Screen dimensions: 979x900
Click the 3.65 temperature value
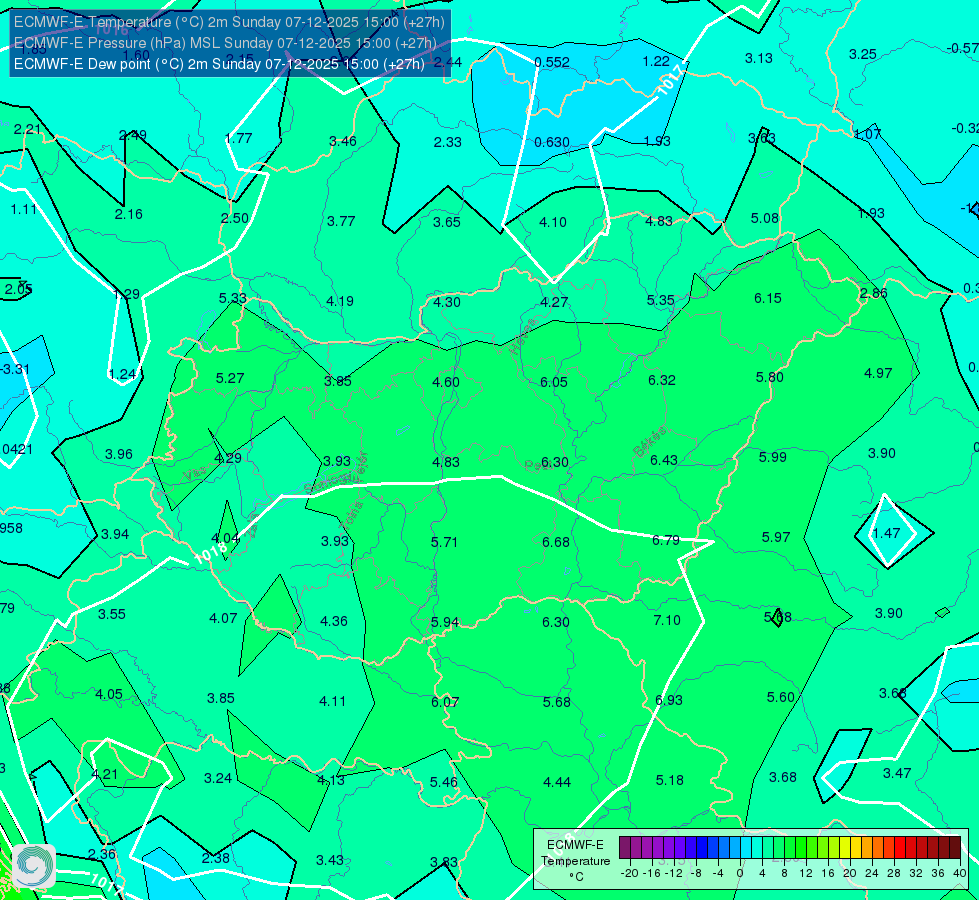click(x=447, y=222)
